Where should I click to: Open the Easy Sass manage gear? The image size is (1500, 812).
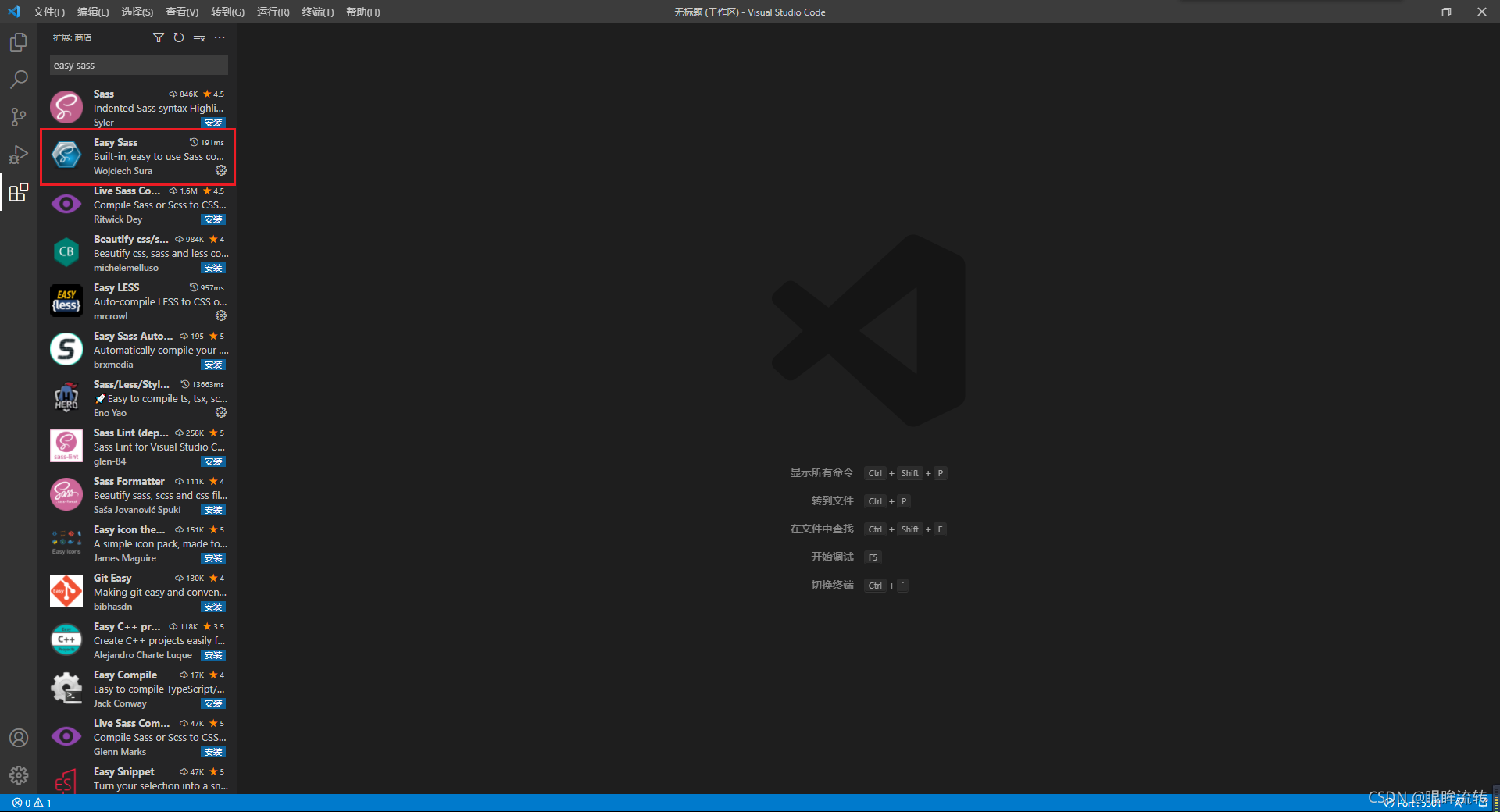coord(221,170)
